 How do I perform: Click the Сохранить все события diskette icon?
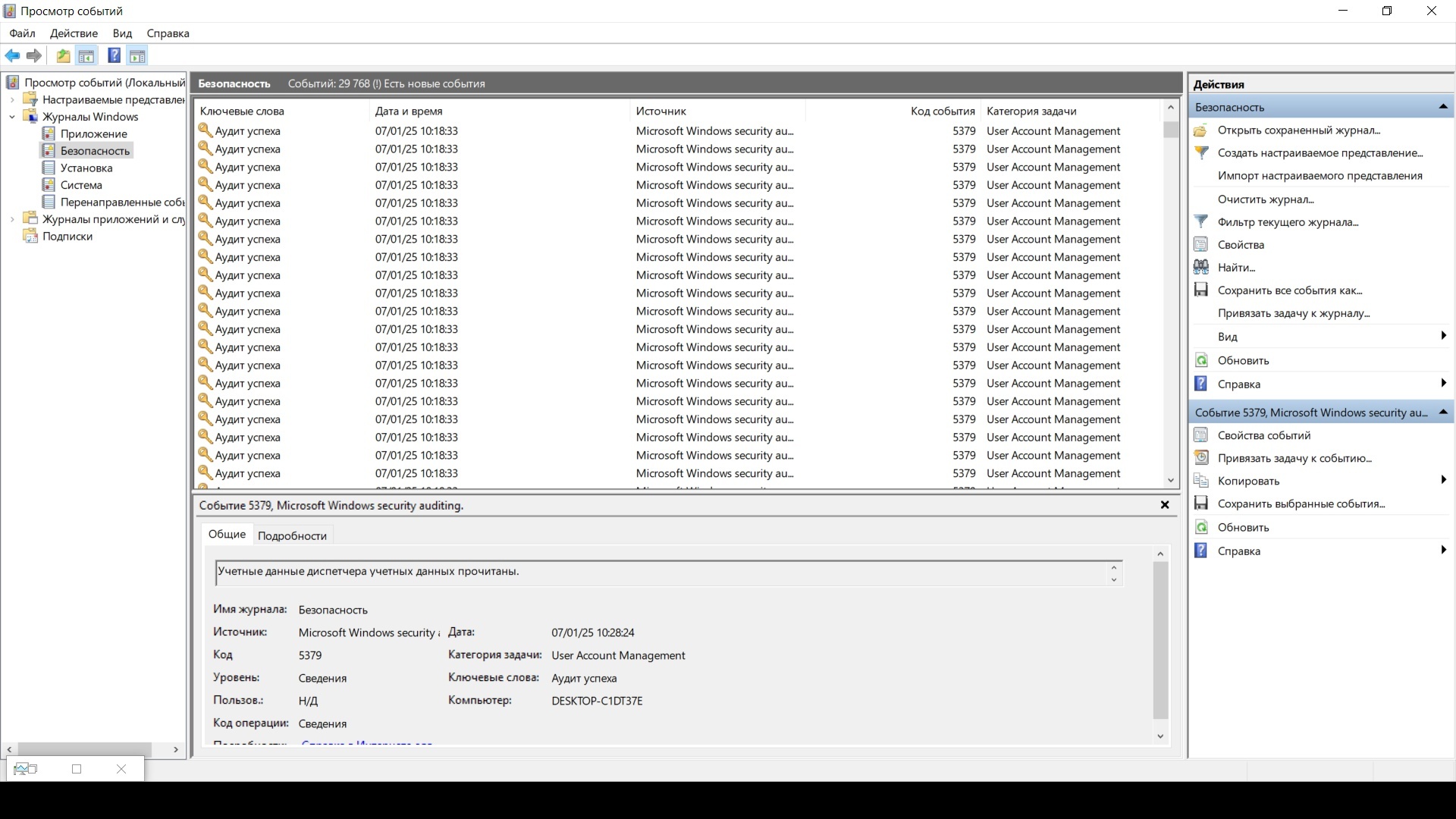[1202, 290]
